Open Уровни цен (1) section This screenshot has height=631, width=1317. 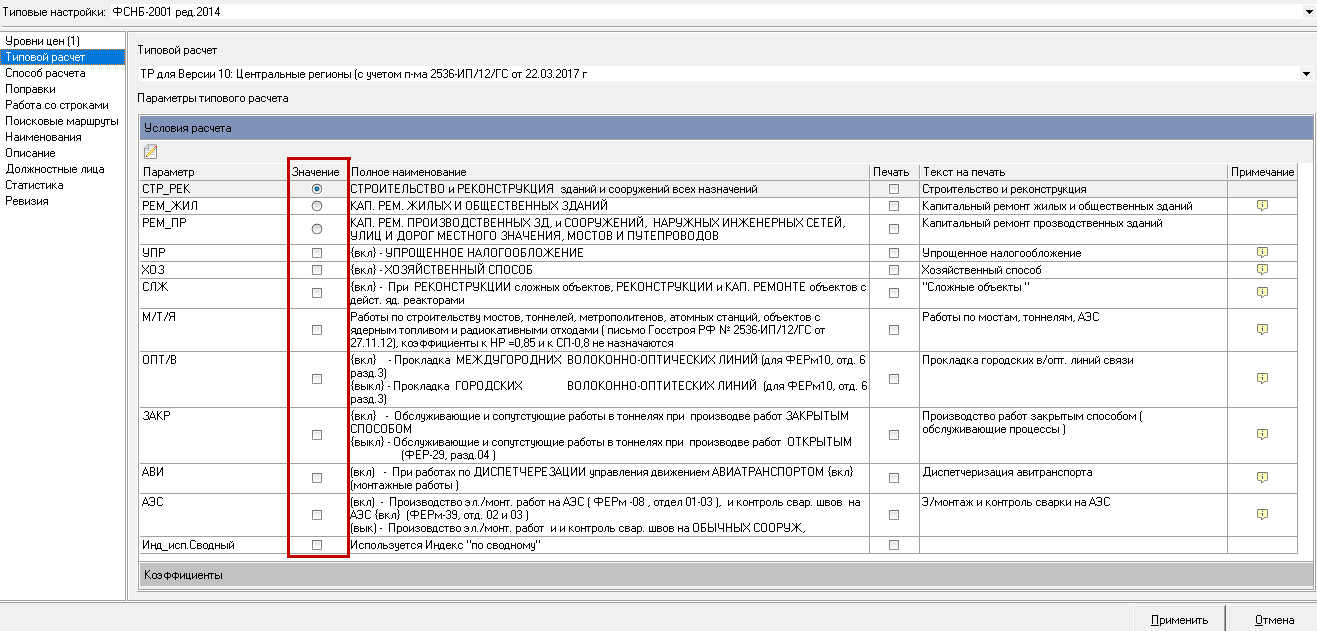pos(43,41)
